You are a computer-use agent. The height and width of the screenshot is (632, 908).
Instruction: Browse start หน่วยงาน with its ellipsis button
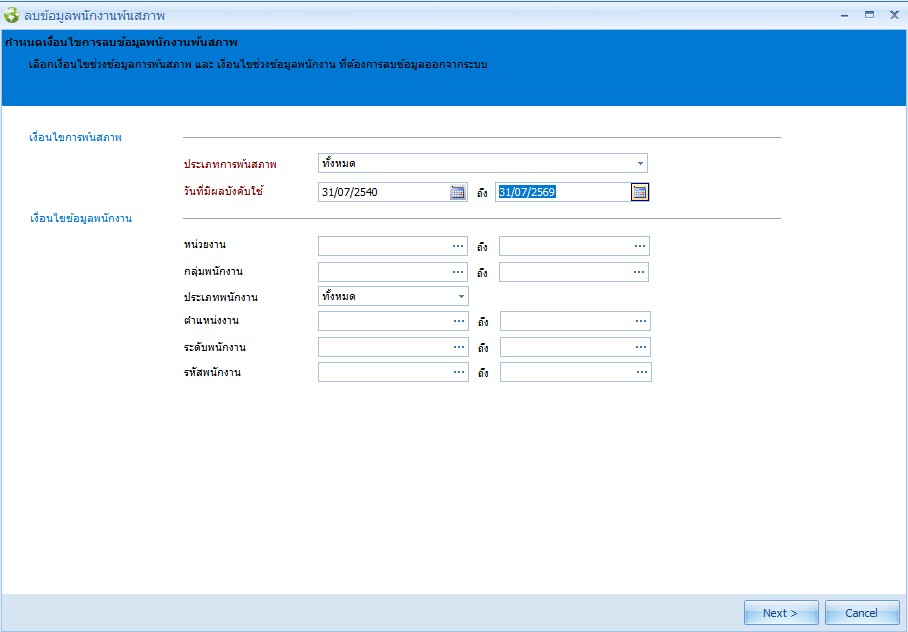pos(458,246)
